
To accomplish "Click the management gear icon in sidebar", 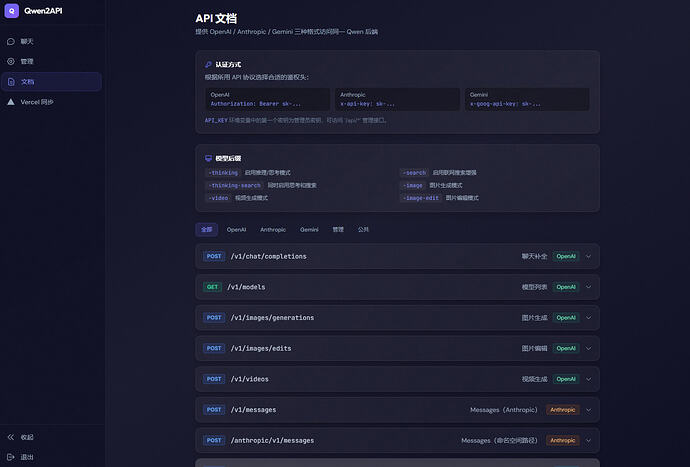I will tap(11, 62).
